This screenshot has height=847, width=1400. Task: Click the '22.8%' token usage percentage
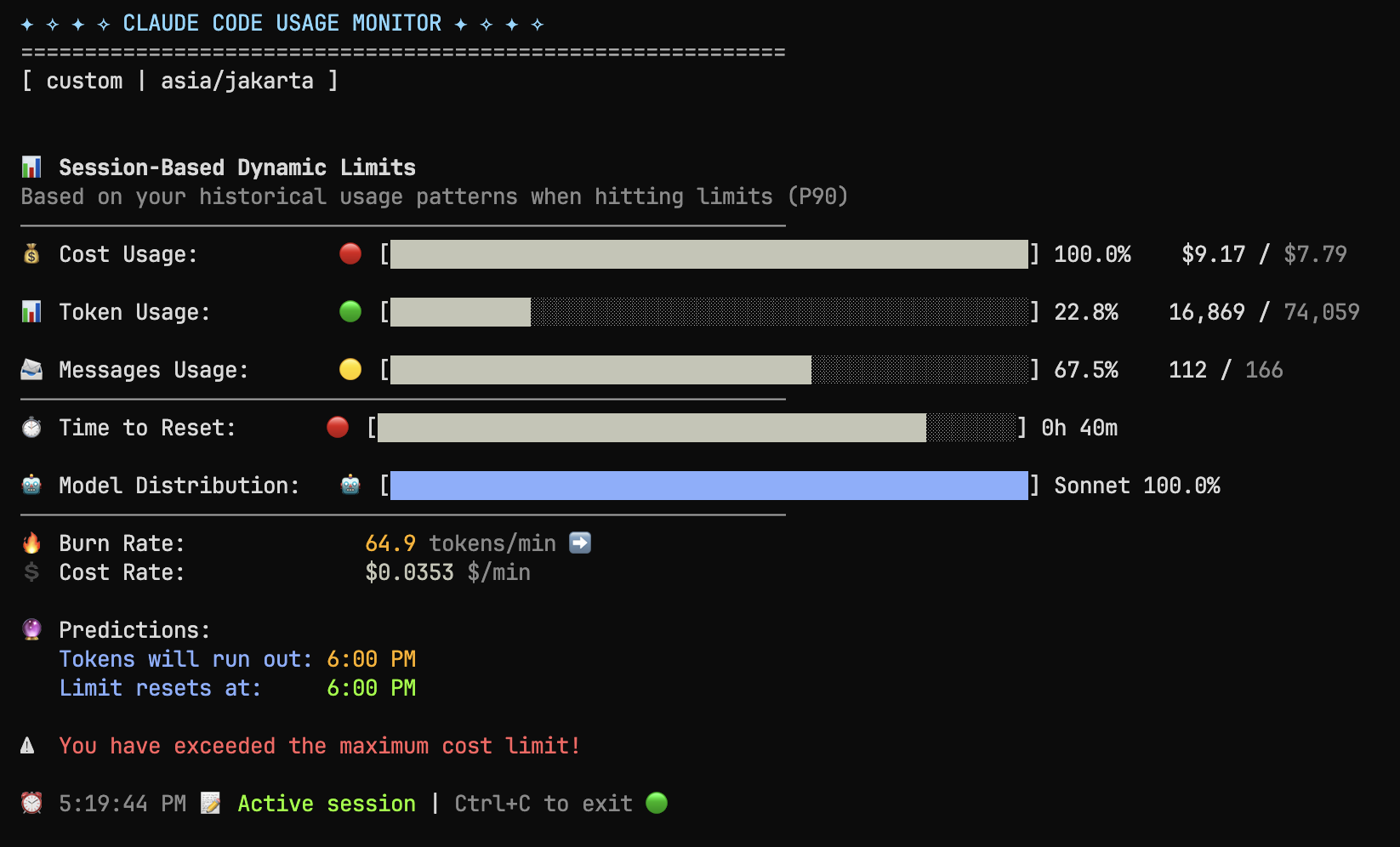coord(1086,312)
